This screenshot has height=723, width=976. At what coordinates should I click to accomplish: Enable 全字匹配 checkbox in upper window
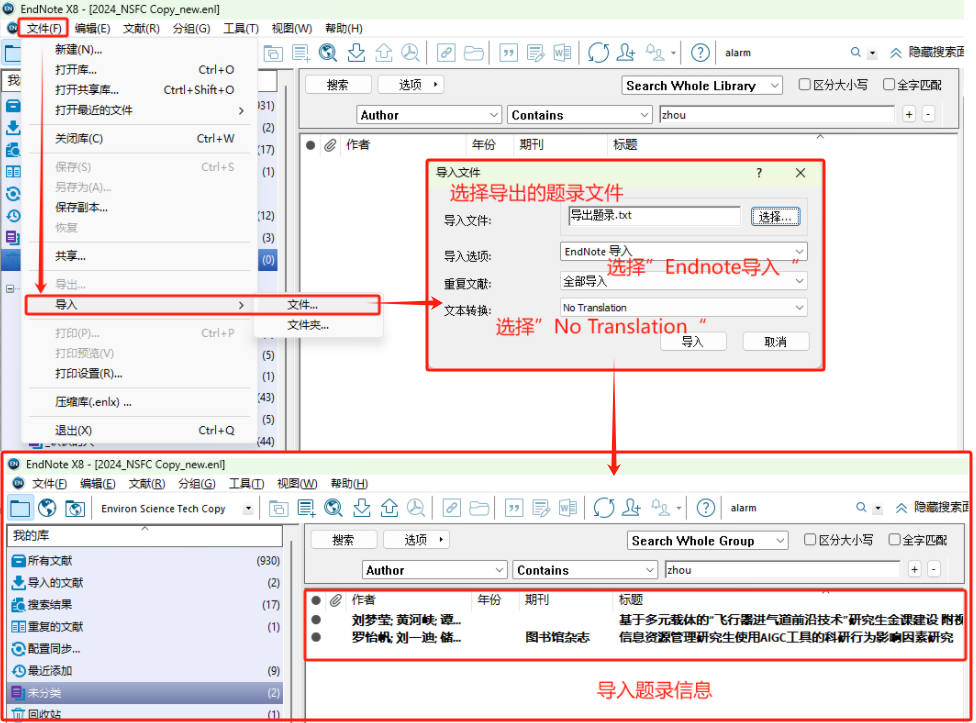click(889, 84)
